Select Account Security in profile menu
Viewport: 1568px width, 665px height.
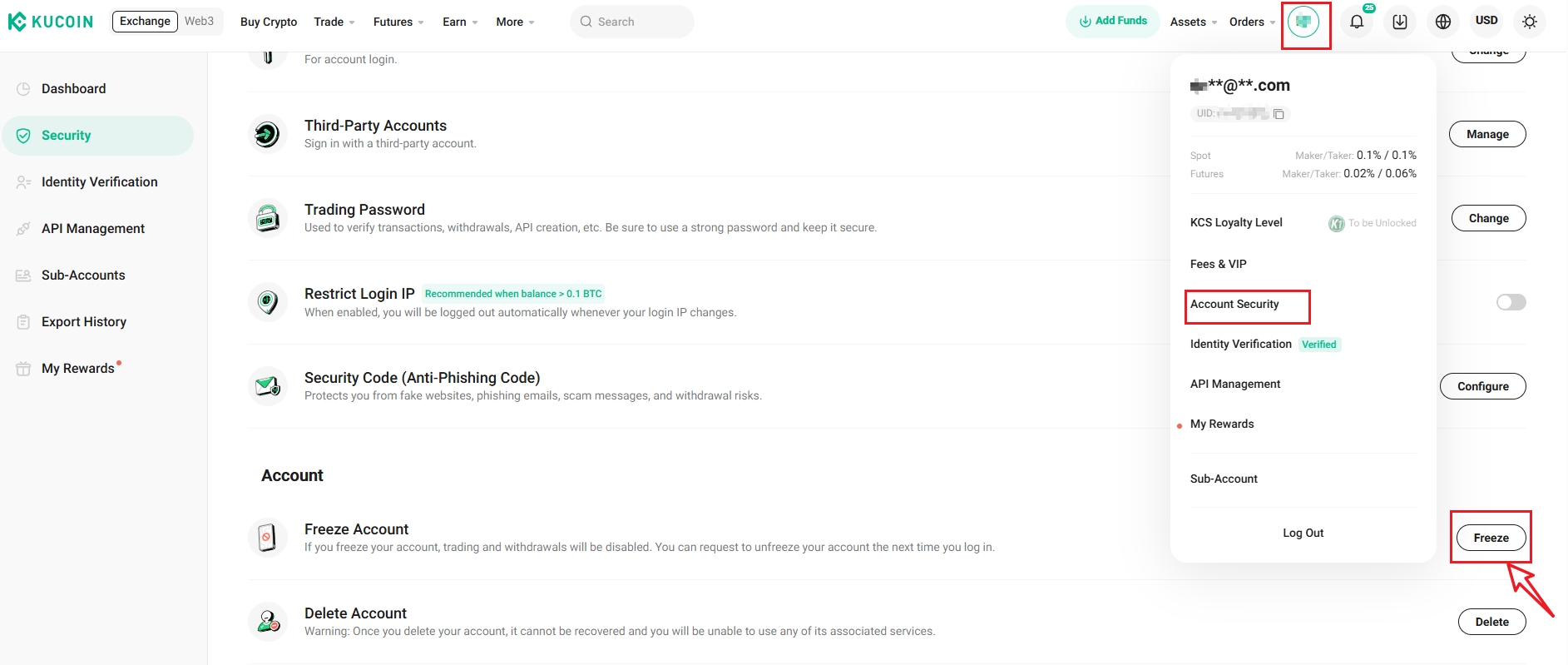pos(1234,304)
